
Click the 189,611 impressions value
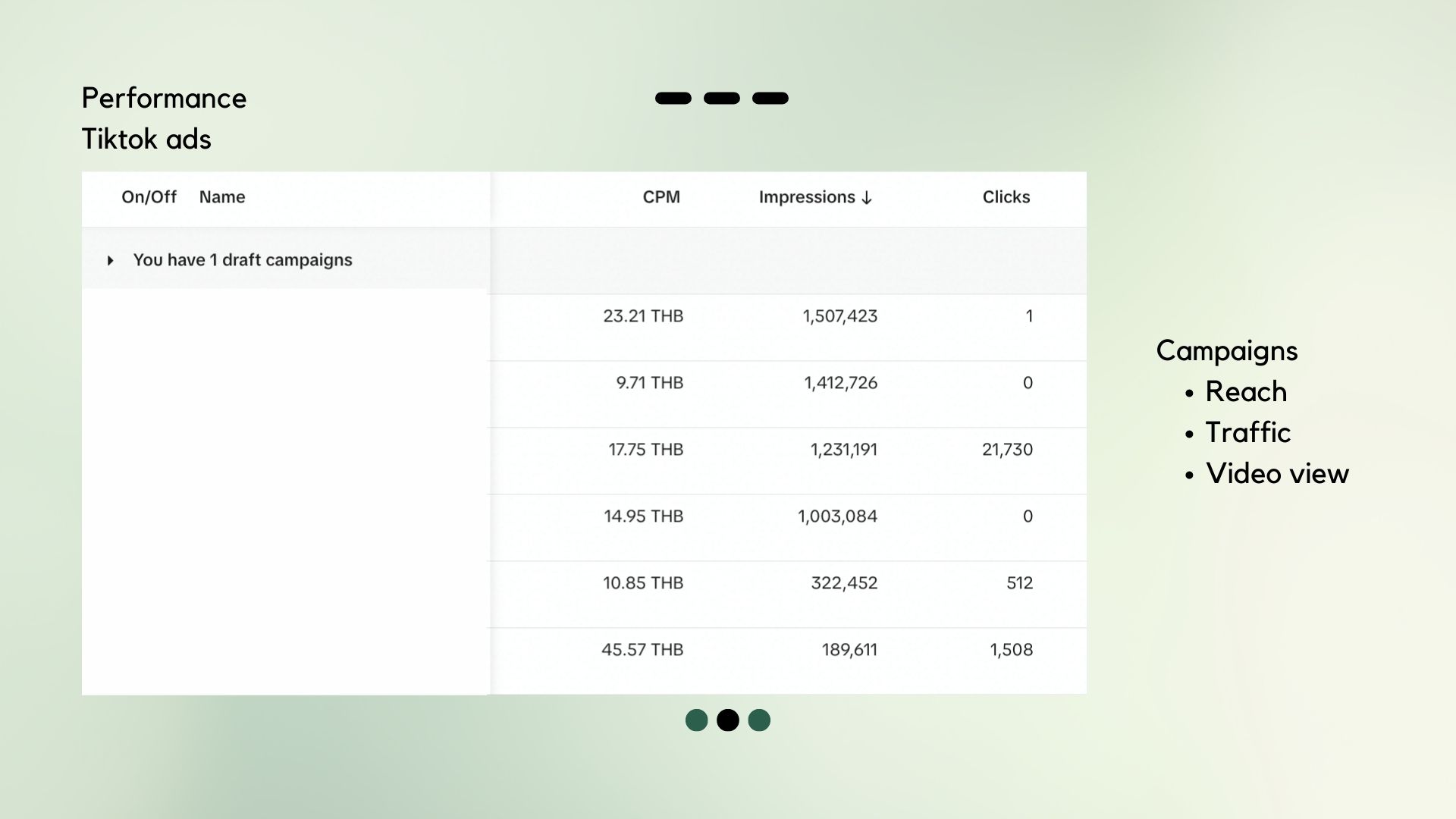click(849, 650)
